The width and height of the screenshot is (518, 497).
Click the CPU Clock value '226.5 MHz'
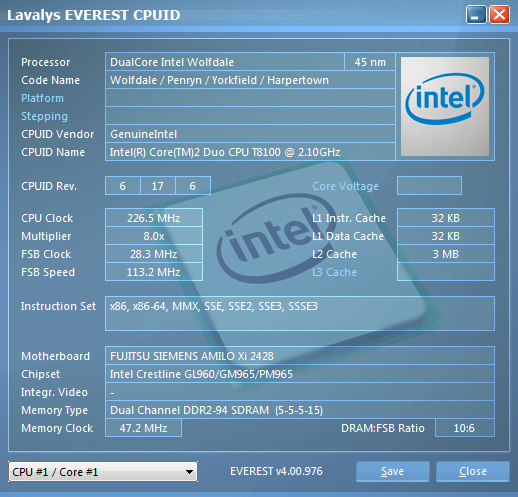154,218
